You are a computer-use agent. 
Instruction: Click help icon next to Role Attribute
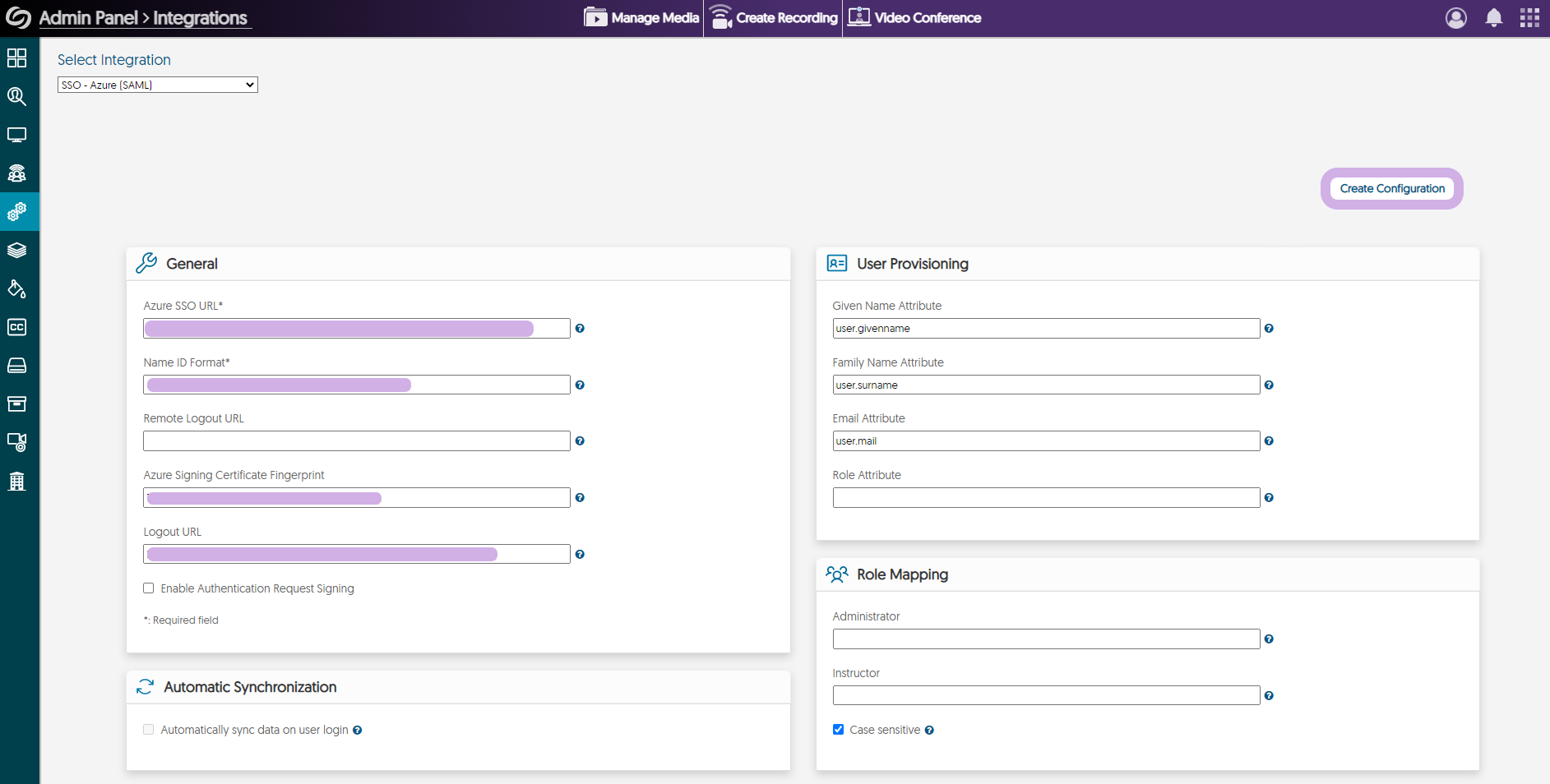click(1269, 498)
